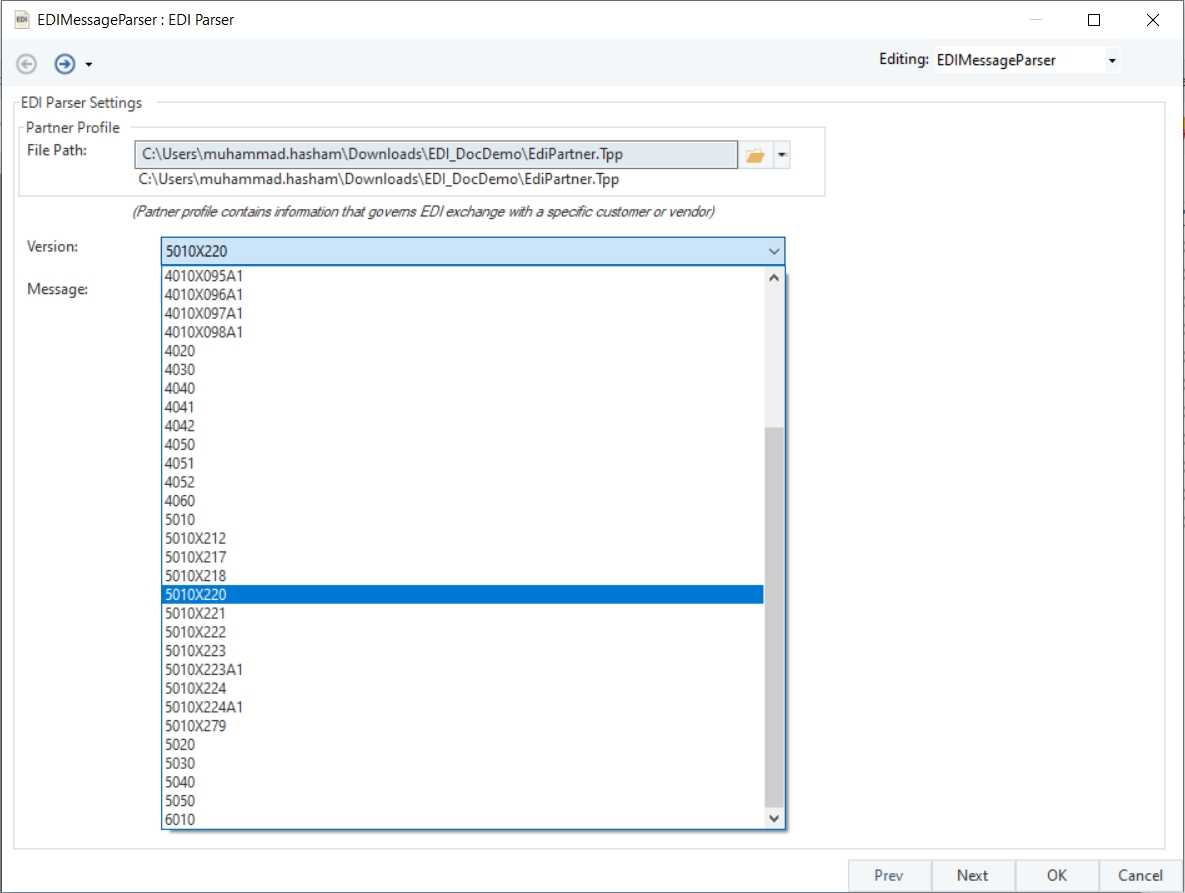The image size is (1185, 893).
Task: Collapse the Version combo box chevron
Action: pyautogui.click(x=773, y=252)
